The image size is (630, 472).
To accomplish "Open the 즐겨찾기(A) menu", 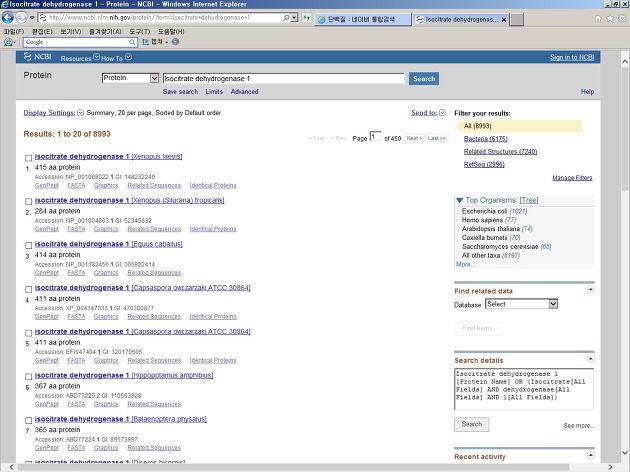I will [x=105, y=31].
